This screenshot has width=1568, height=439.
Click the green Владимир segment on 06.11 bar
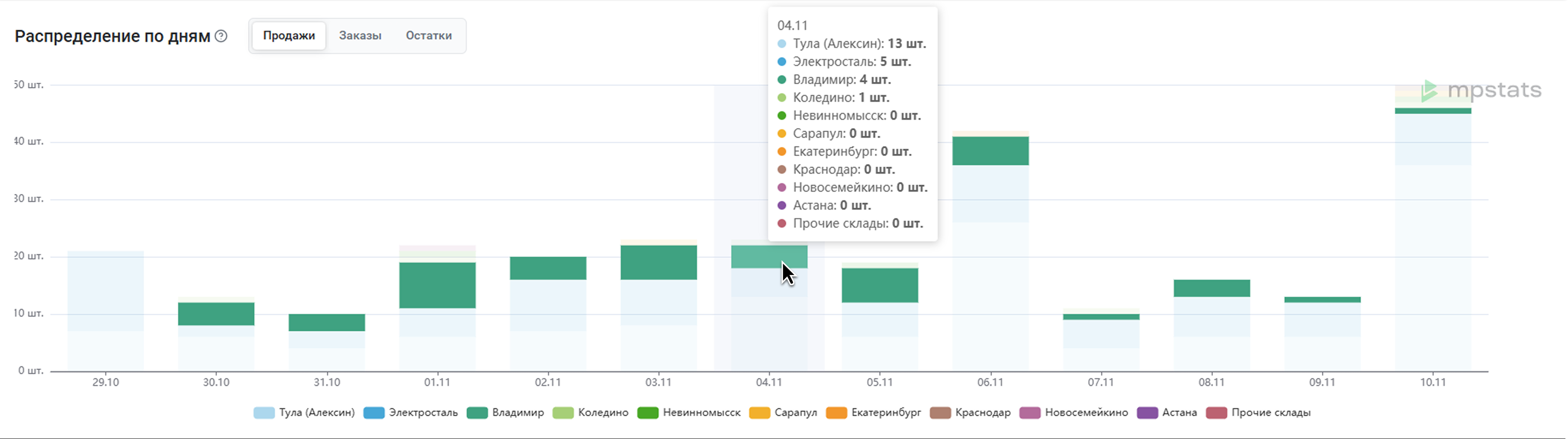point(990,151)
